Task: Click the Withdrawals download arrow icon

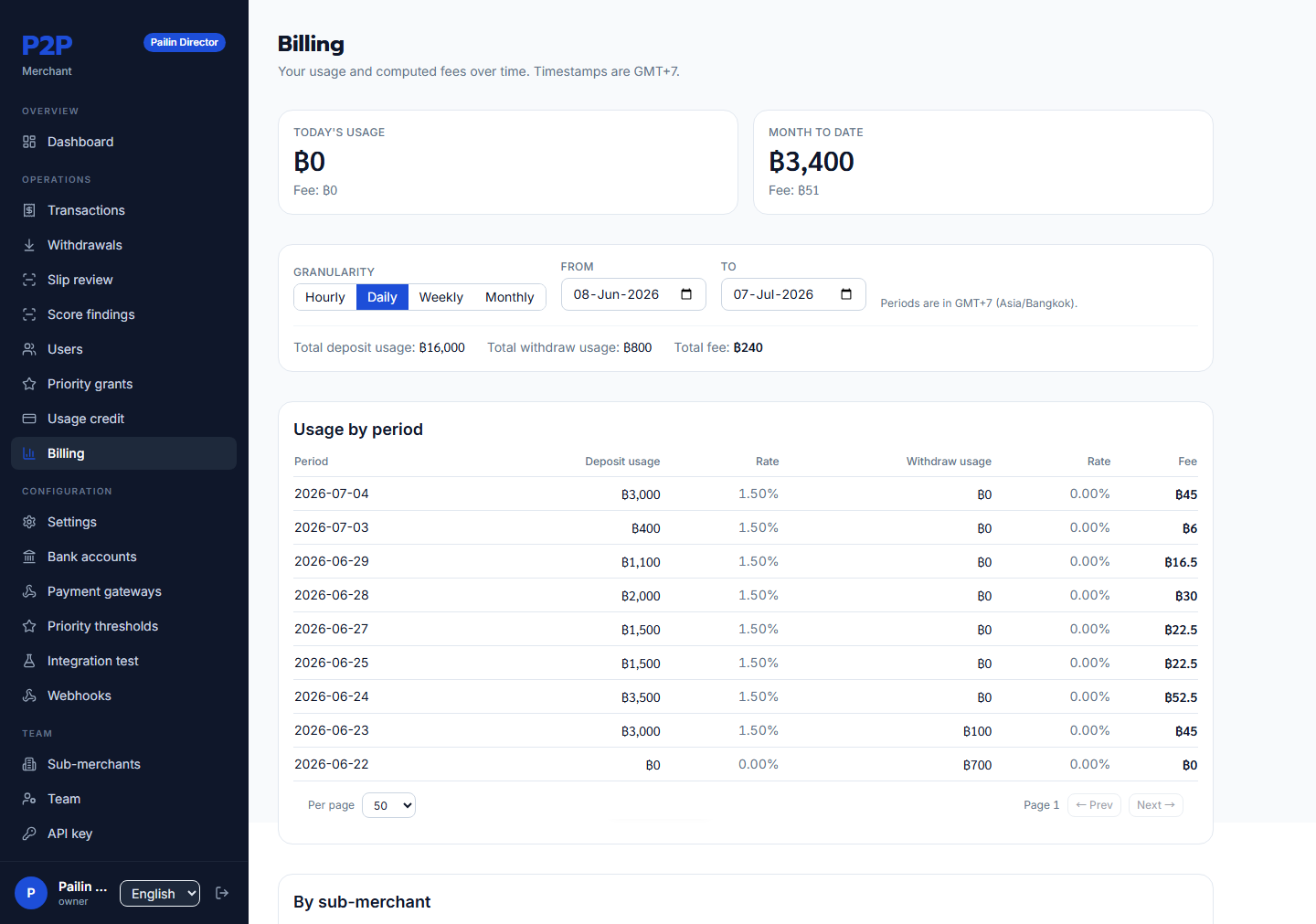Action: click(29, 245)
